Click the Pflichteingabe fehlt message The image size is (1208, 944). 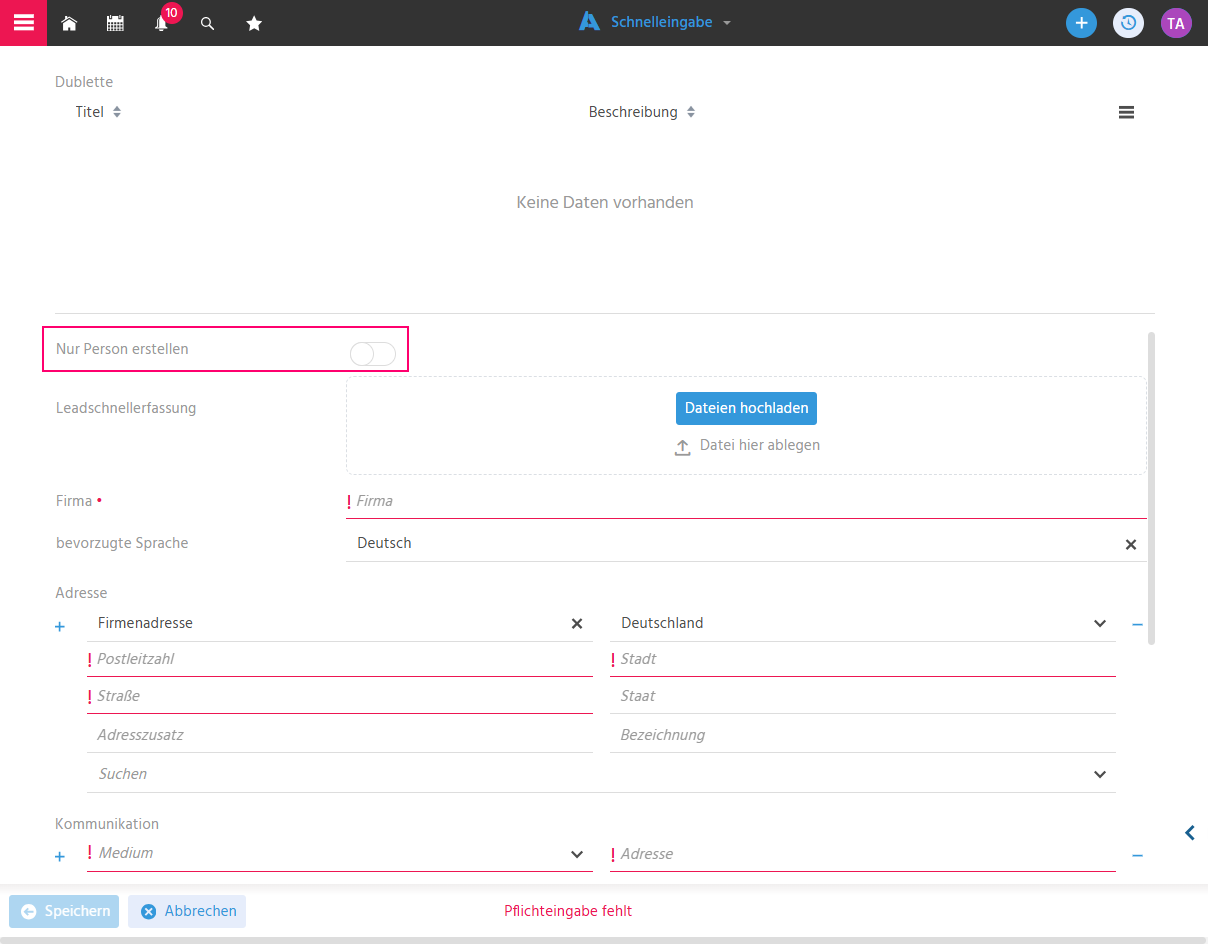(x=568, y=911)
